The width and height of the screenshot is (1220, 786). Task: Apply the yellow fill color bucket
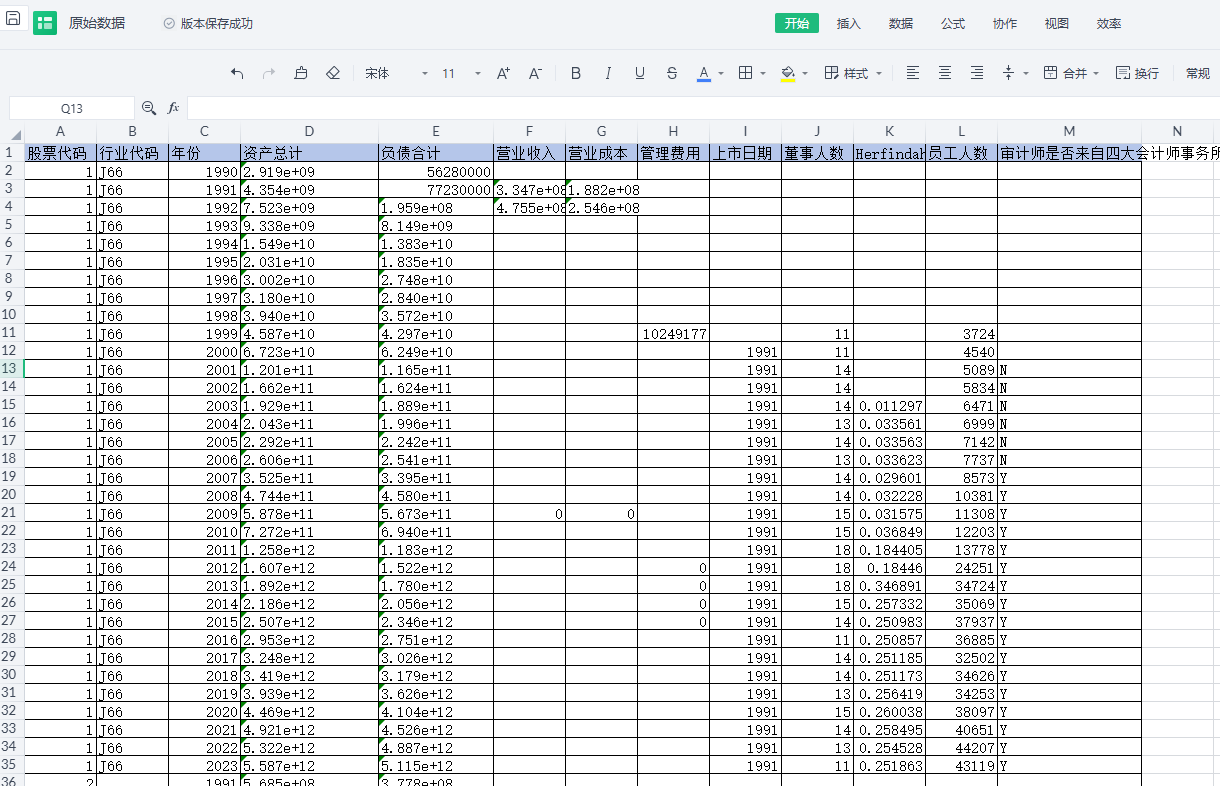coord(788,73)
